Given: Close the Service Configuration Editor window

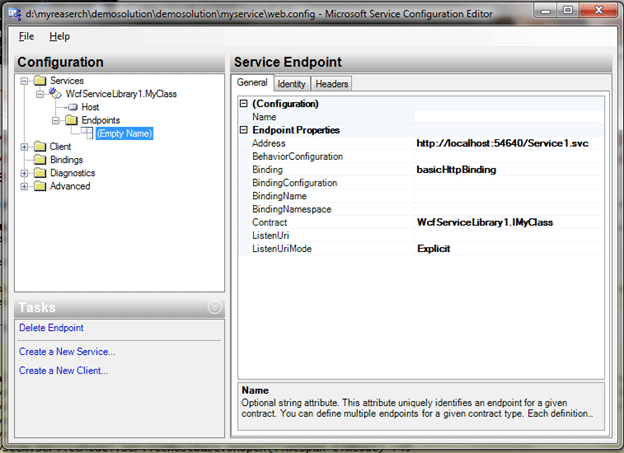Looking at the screenshot, I should [x=599, y=11].
